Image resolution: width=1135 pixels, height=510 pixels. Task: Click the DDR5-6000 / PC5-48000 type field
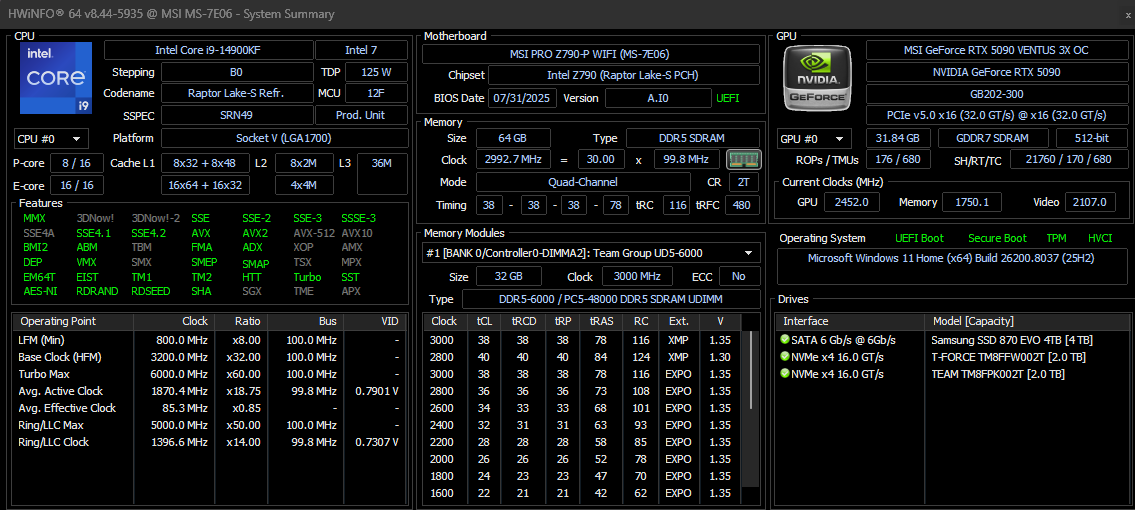pyautogui.click(x=611, y=299)
